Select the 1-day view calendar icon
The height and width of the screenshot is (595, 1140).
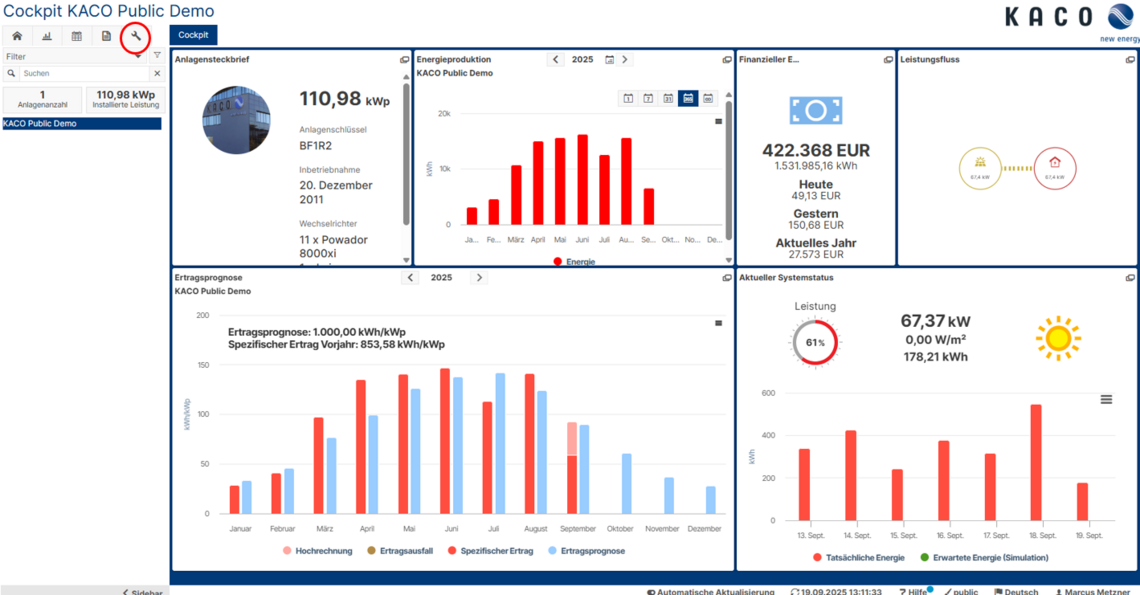tap(628, 98)
